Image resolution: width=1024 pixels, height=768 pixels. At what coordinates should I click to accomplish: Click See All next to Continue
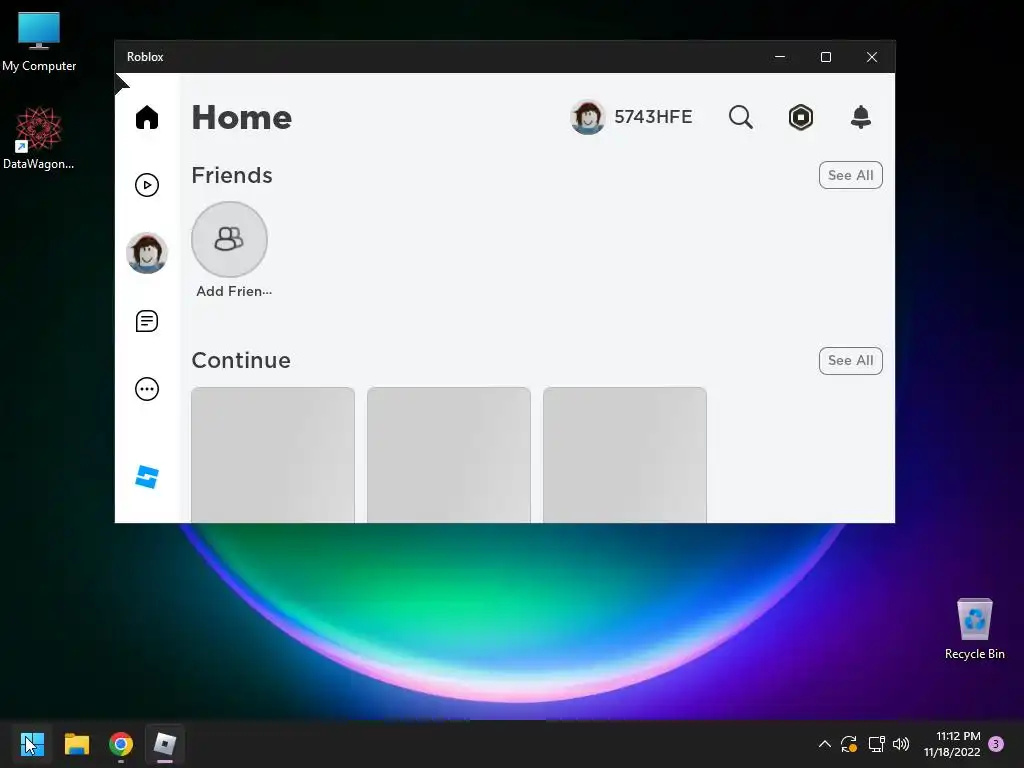850,360
